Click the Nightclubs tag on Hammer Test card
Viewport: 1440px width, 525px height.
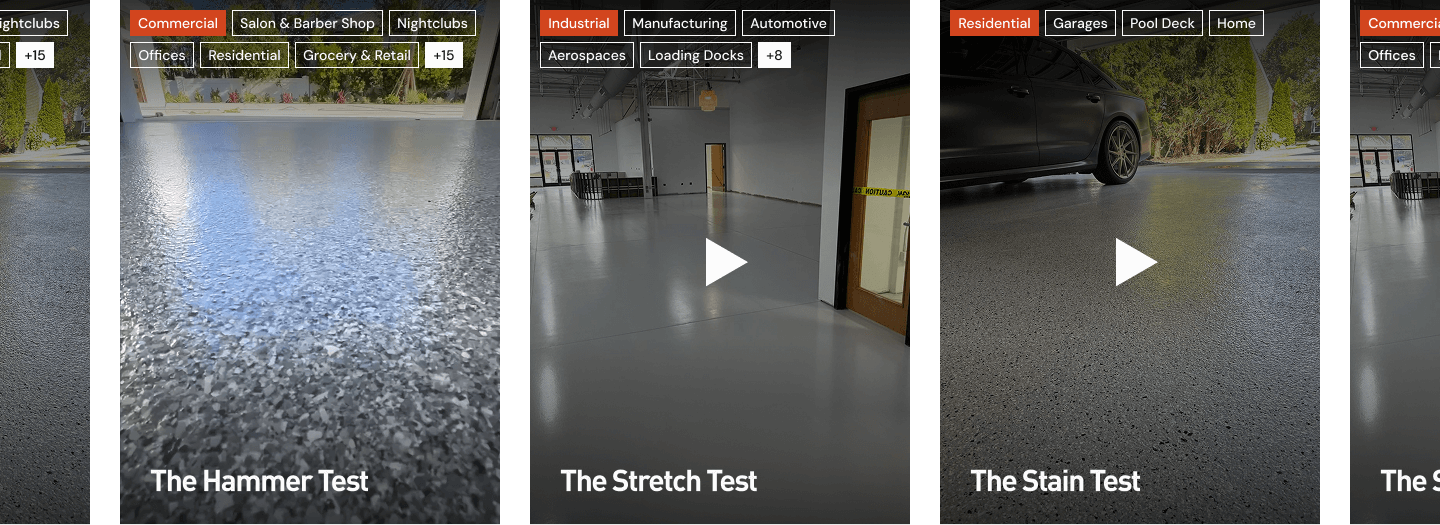pos(432,23)
